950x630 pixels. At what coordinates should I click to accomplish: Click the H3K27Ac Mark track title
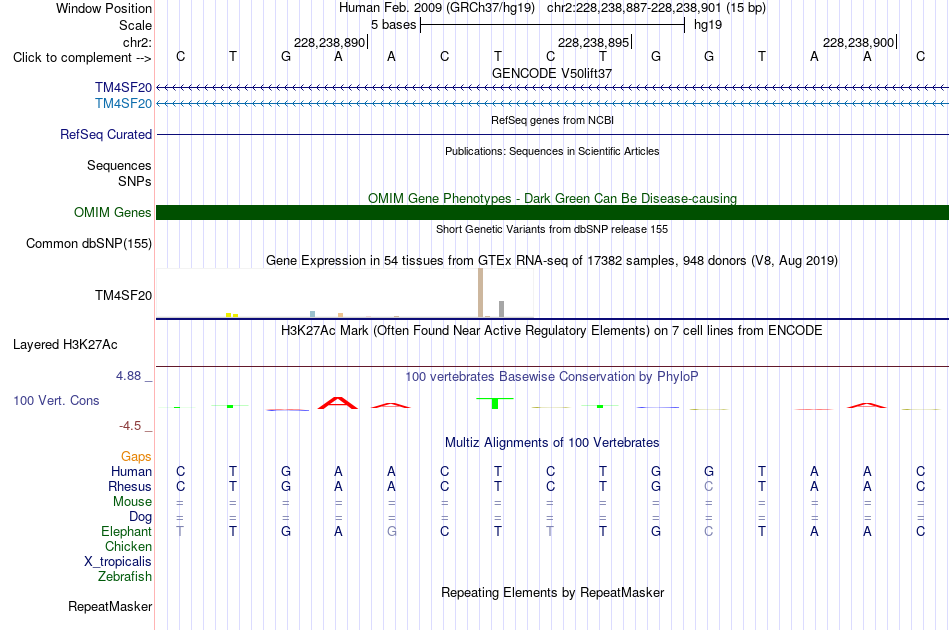pos(552,331)
